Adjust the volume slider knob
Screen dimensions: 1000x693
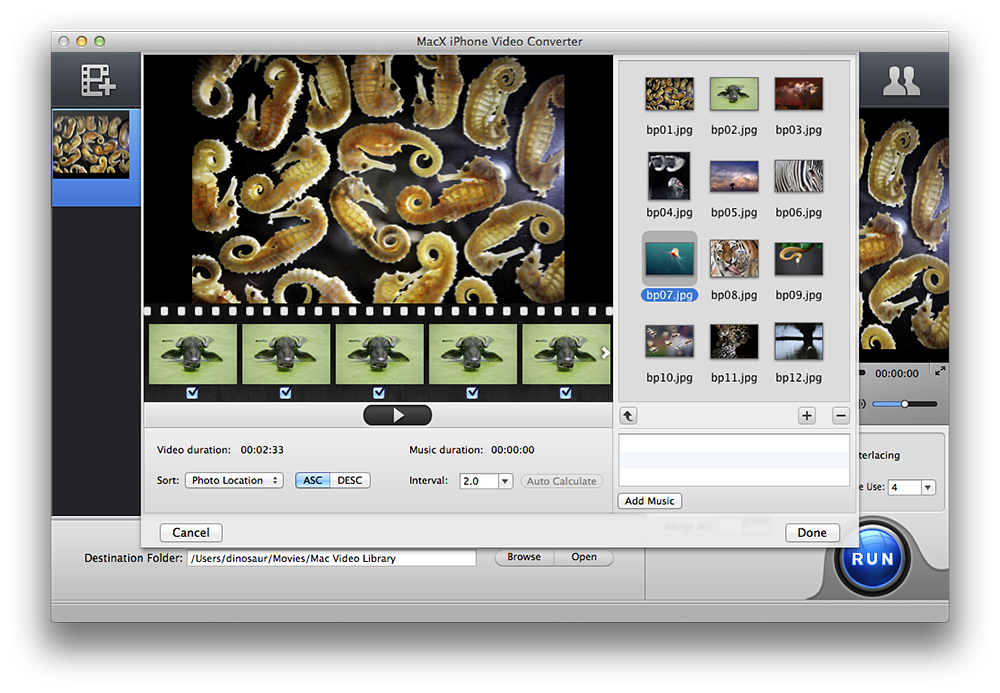click(x=904, y=404)
